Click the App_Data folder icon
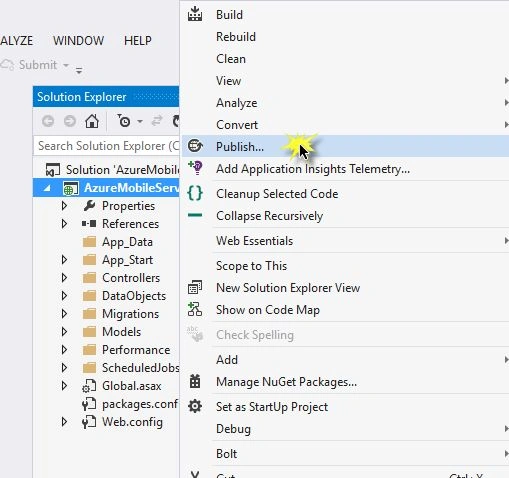 (89, 242)
